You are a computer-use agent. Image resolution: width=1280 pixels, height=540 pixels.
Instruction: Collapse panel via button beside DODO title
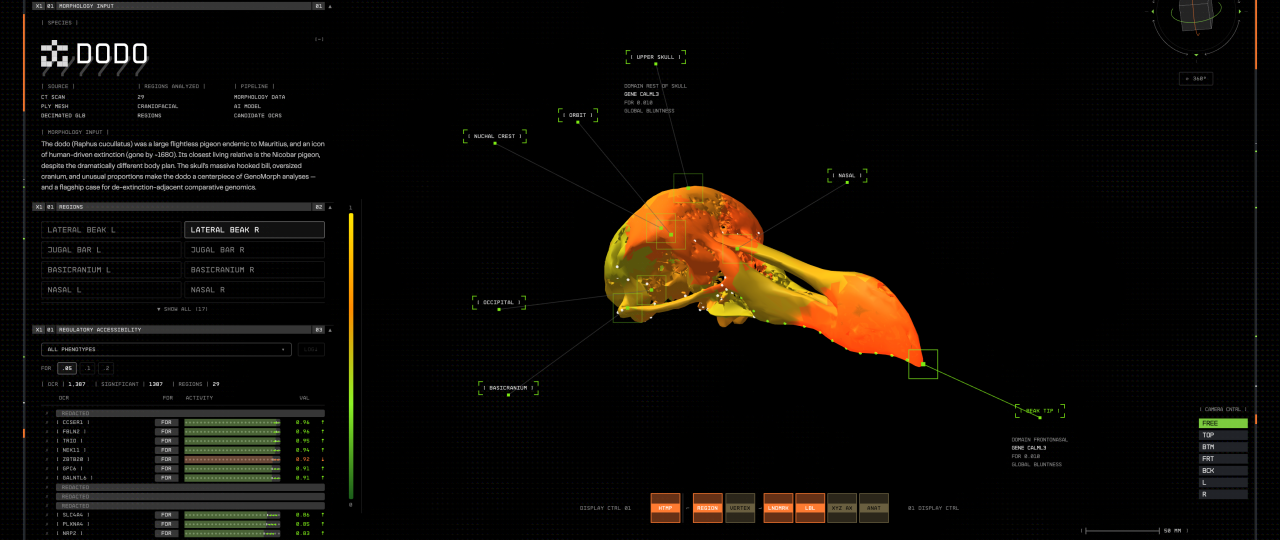[319, 39]
